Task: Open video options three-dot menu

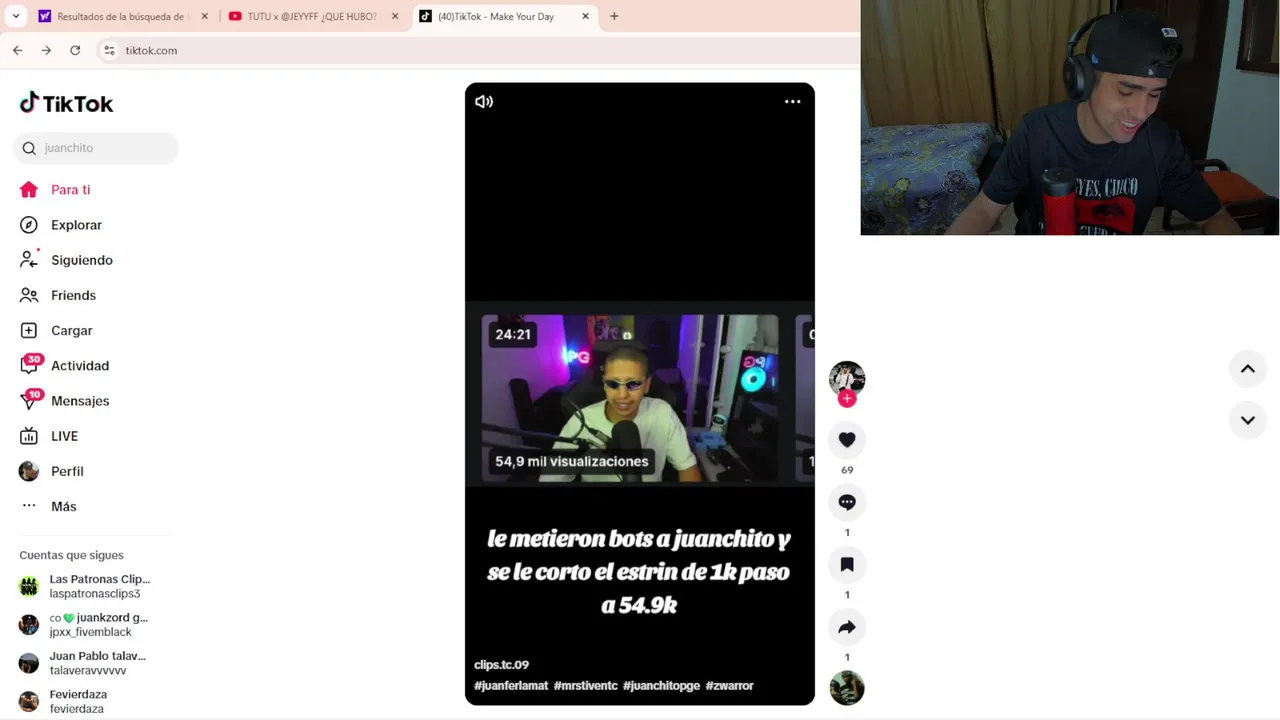Action: [x=792, y=101]
